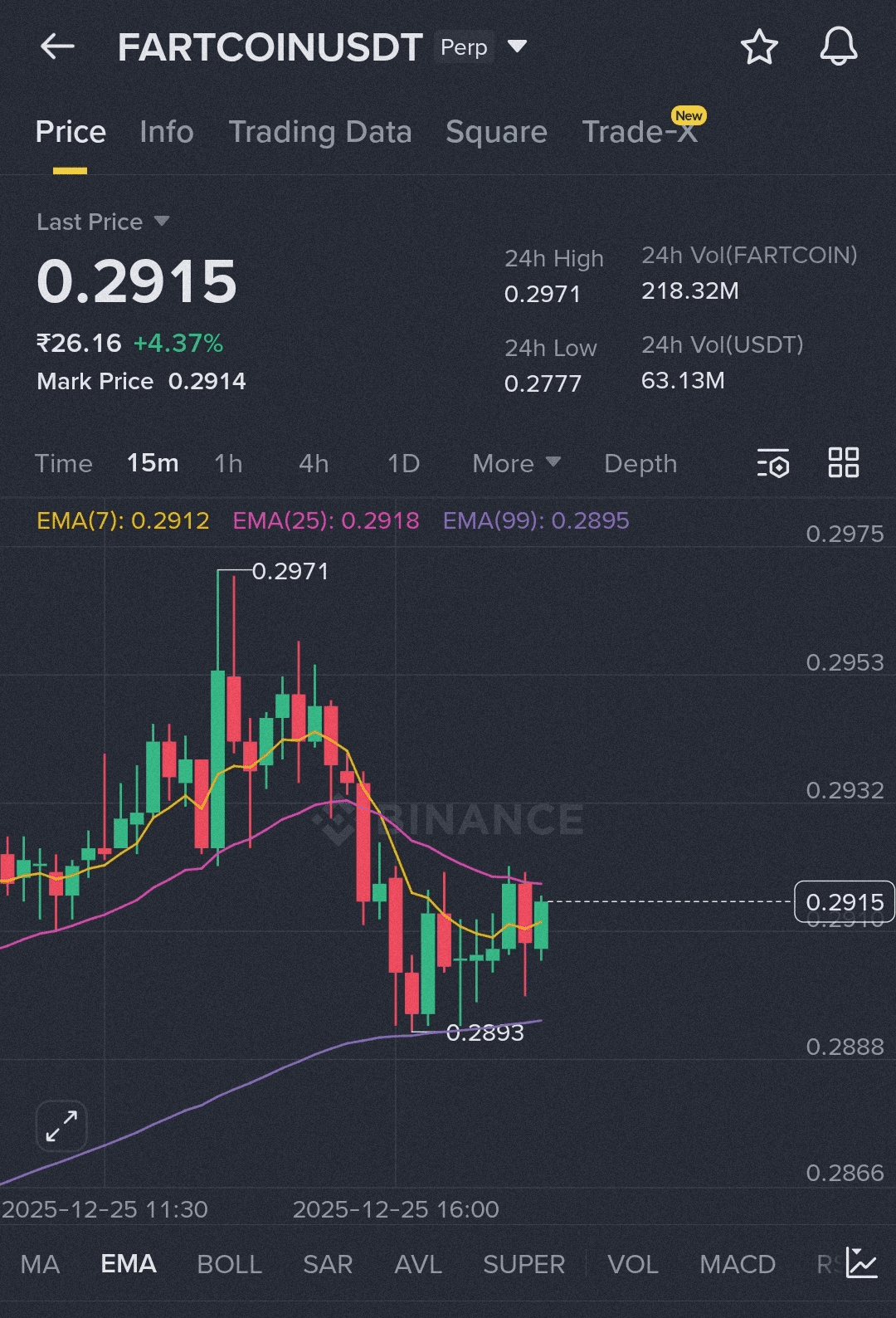Screen dimensions: 896x1318
Task: Expand the More timeframes dropdown
Action: (516, 463)
